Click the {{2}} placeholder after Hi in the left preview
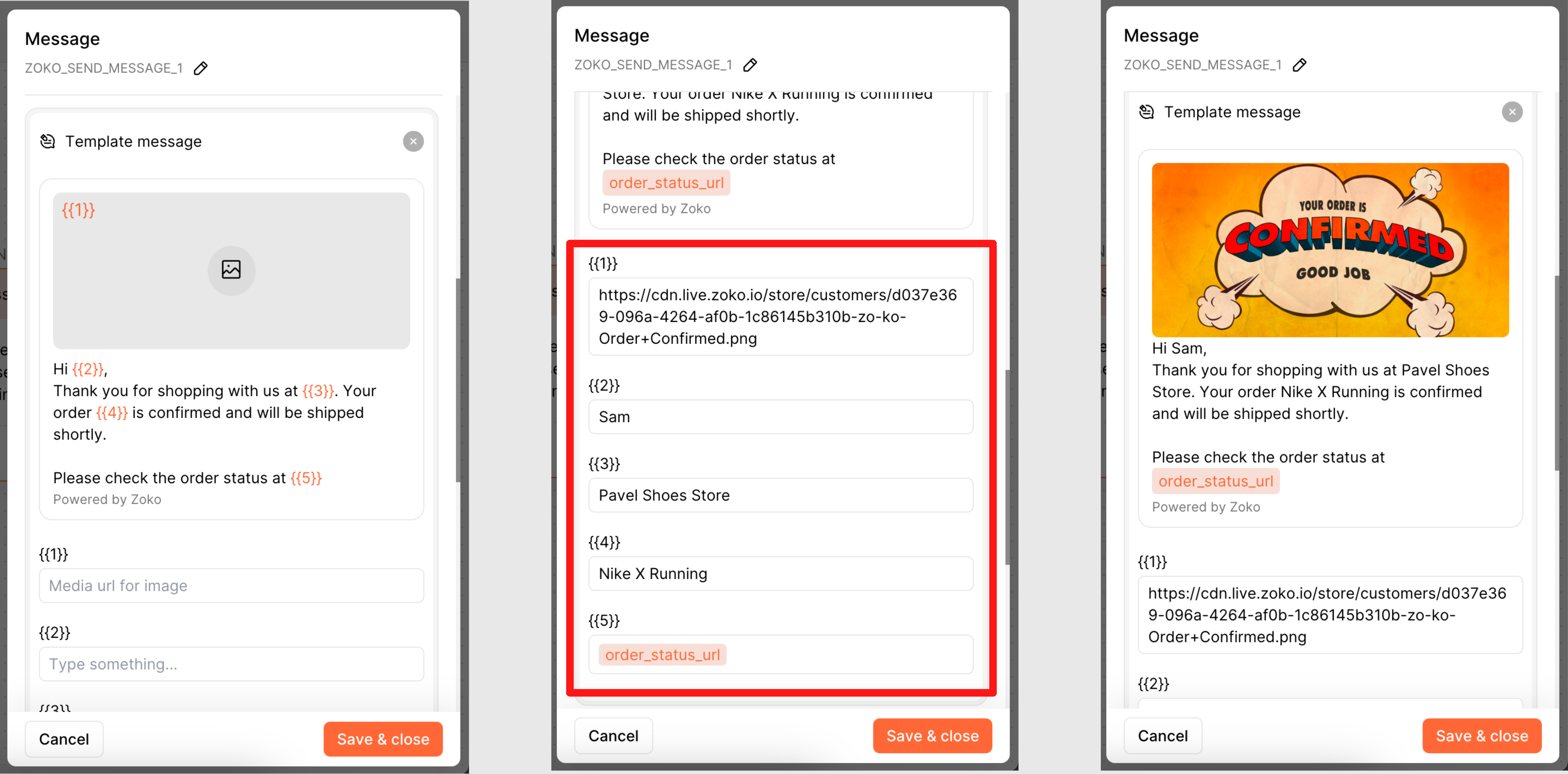1568x774 pixels. coord(88,369)
